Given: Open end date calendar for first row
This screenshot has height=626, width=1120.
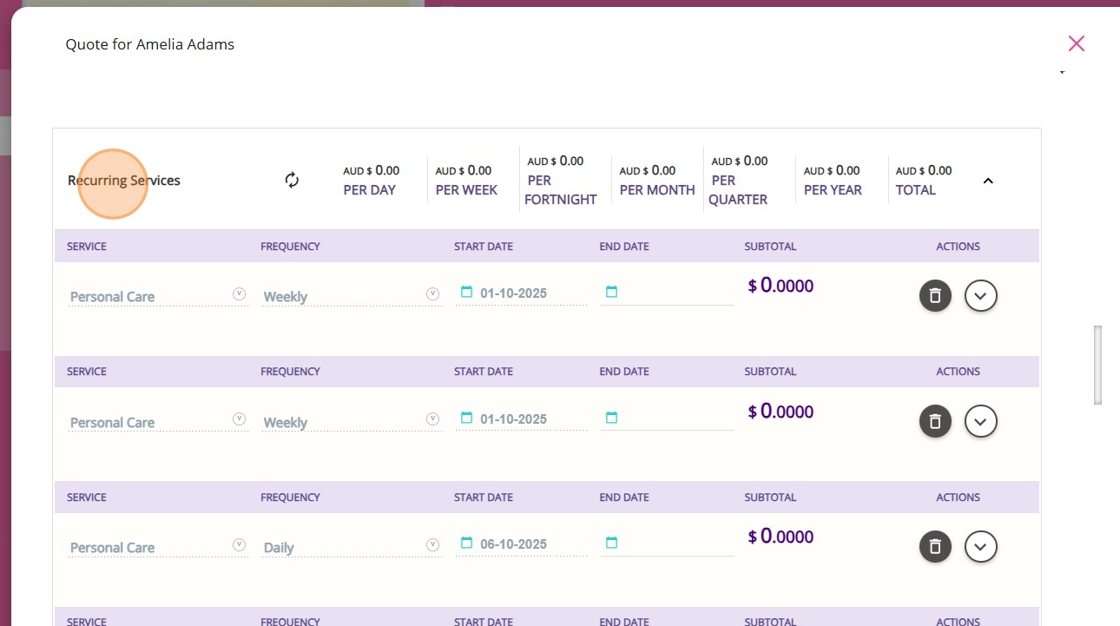Looking at the screenshot, I should tap(612, 292).
